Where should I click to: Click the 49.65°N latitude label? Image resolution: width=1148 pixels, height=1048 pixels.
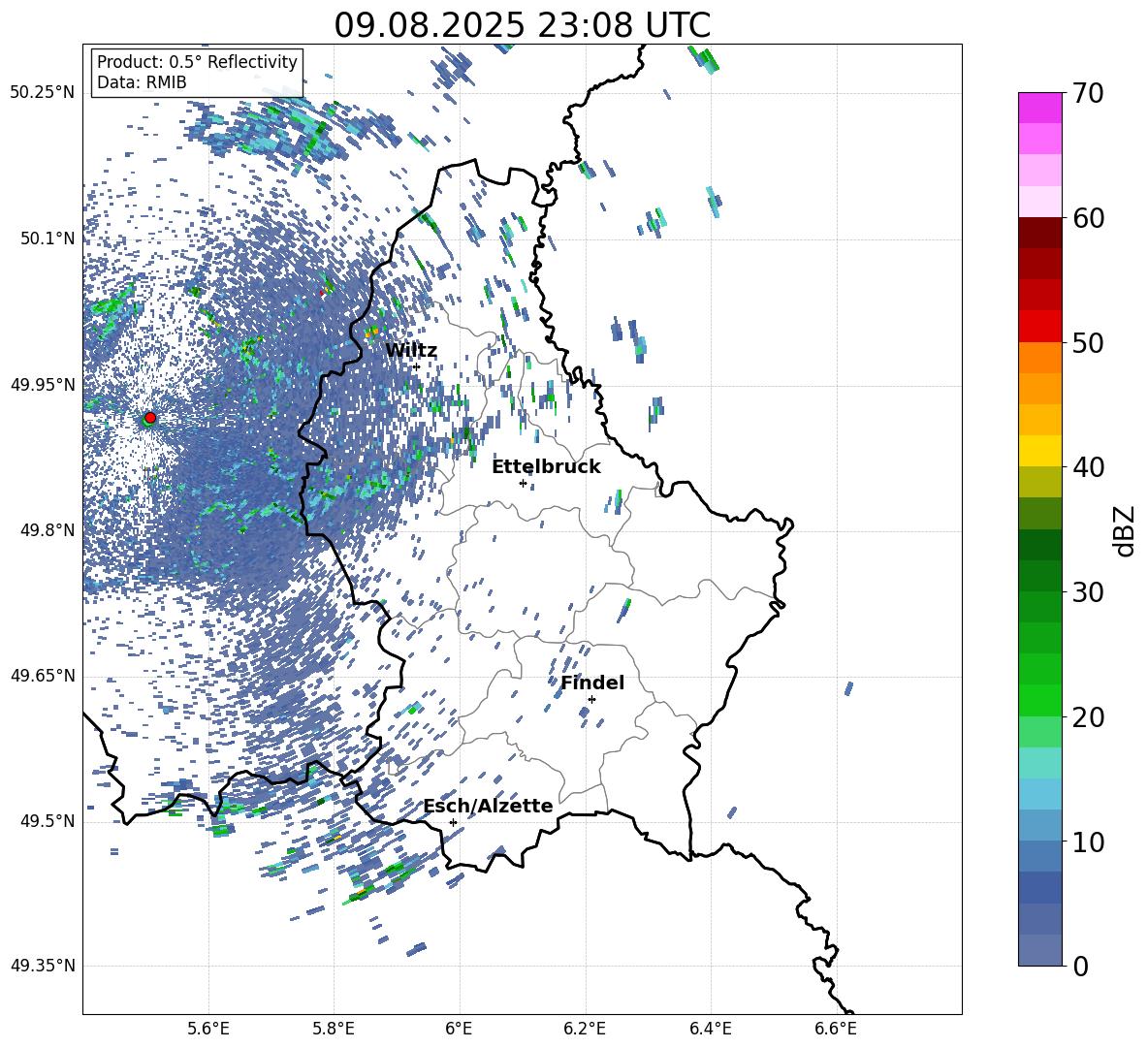[43, 676]
